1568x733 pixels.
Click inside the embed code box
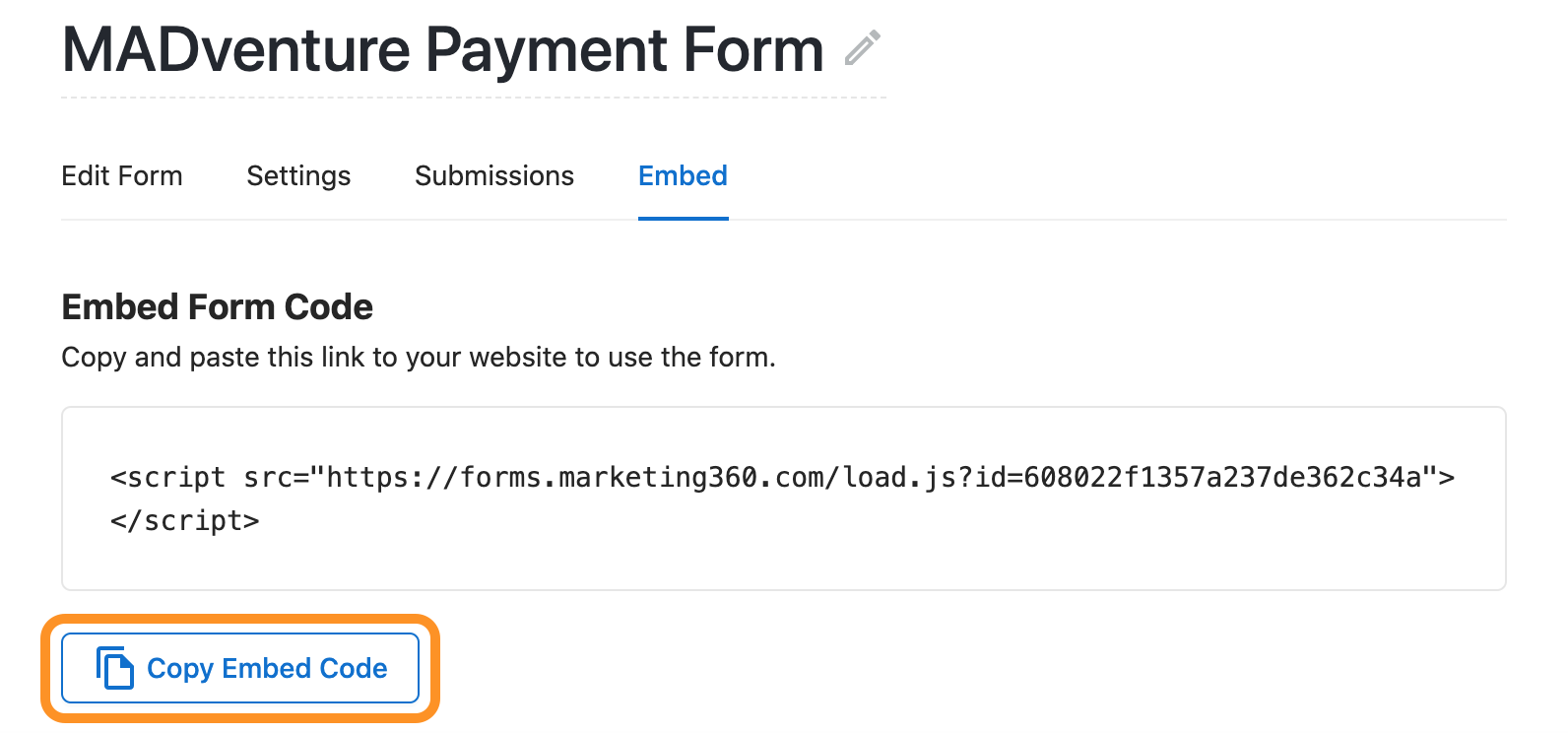784,499
